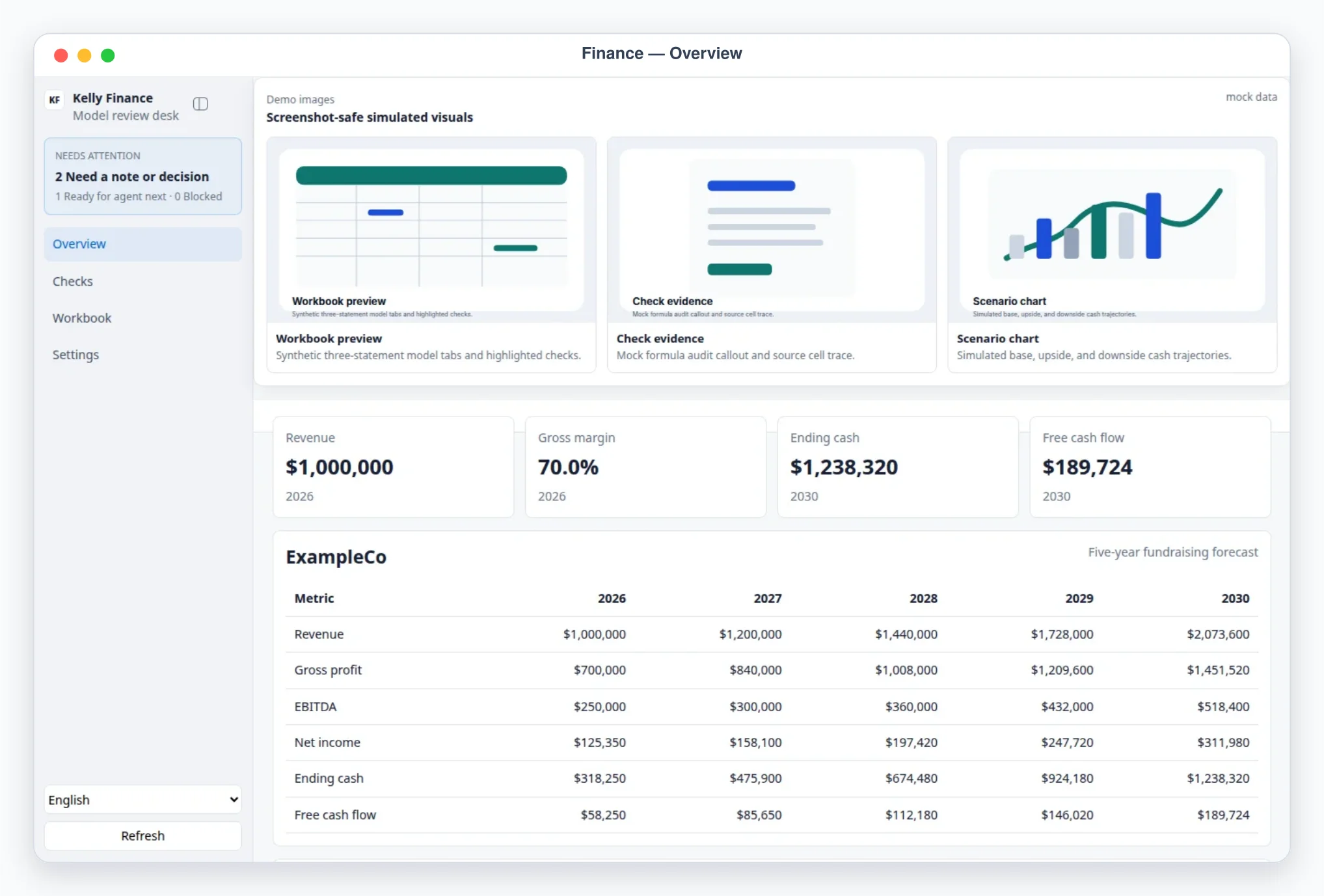The width and height of the screenshot is (1324, 896).
Task: Click '1 Ready for agent next' status text
Action: click(110, 197)
